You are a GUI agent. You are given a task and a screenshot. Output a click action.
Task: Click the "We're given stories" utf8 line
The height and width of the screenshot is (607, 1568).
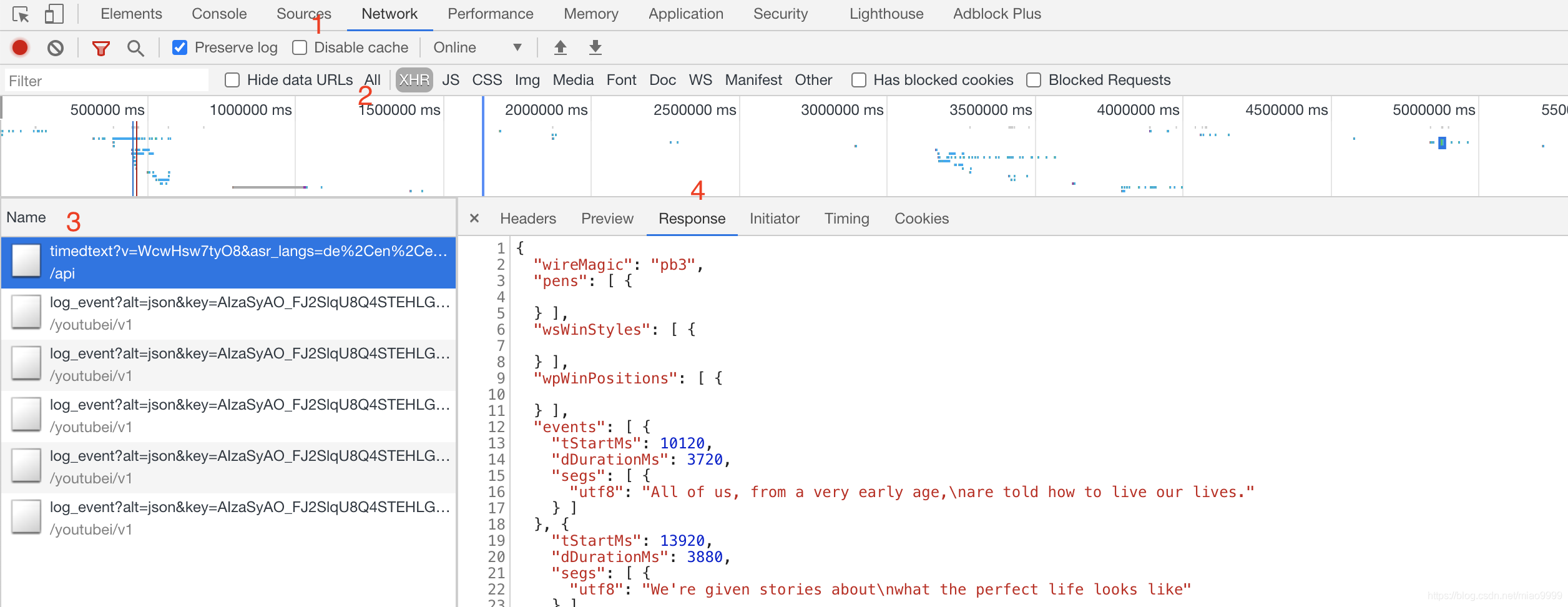point(880,590)
